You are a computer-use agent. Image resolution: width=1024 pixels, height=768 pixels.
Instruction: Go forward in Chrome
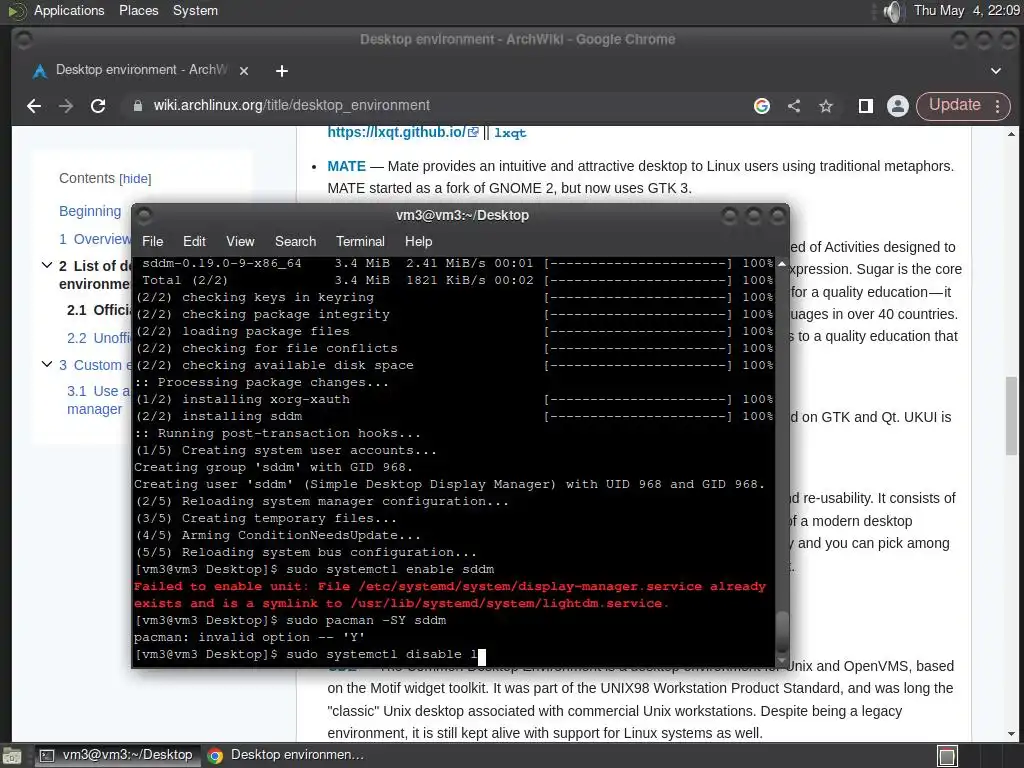(x=66, y=106)
